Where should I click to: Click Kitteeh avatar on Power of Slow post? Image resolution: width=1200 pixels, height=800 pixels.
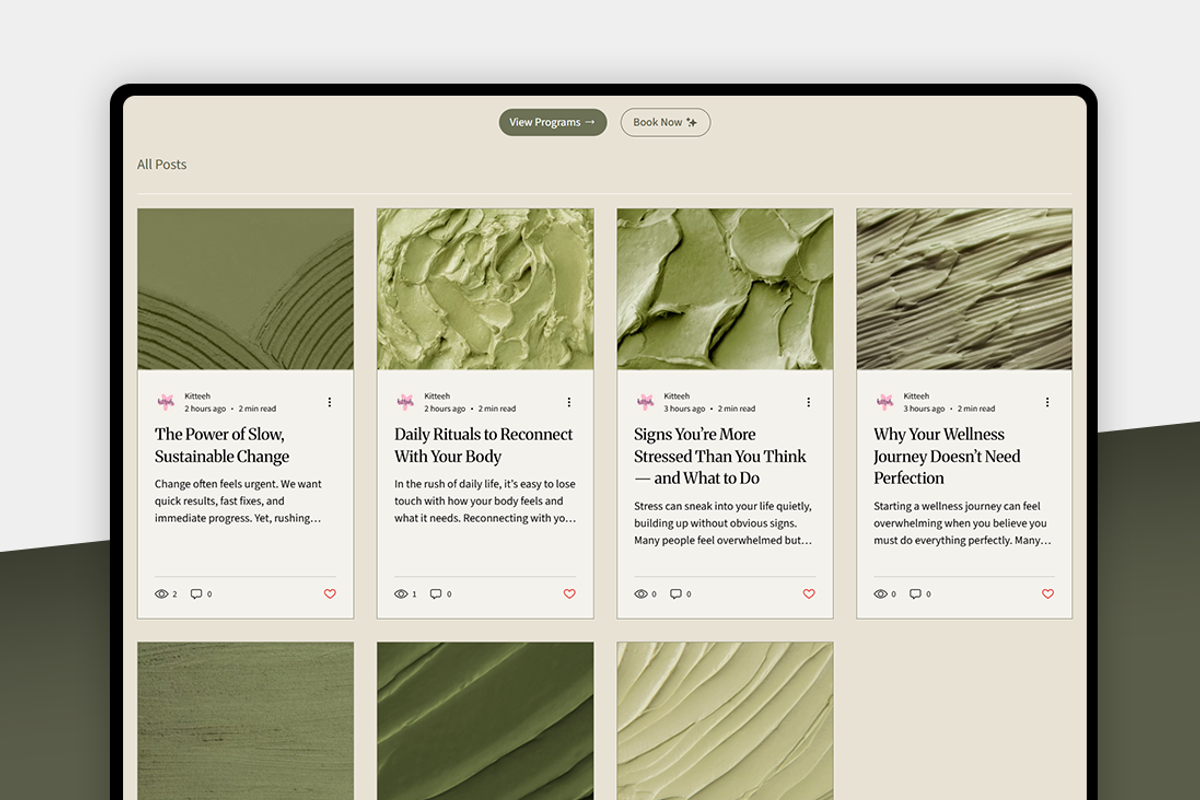(166, 402)
